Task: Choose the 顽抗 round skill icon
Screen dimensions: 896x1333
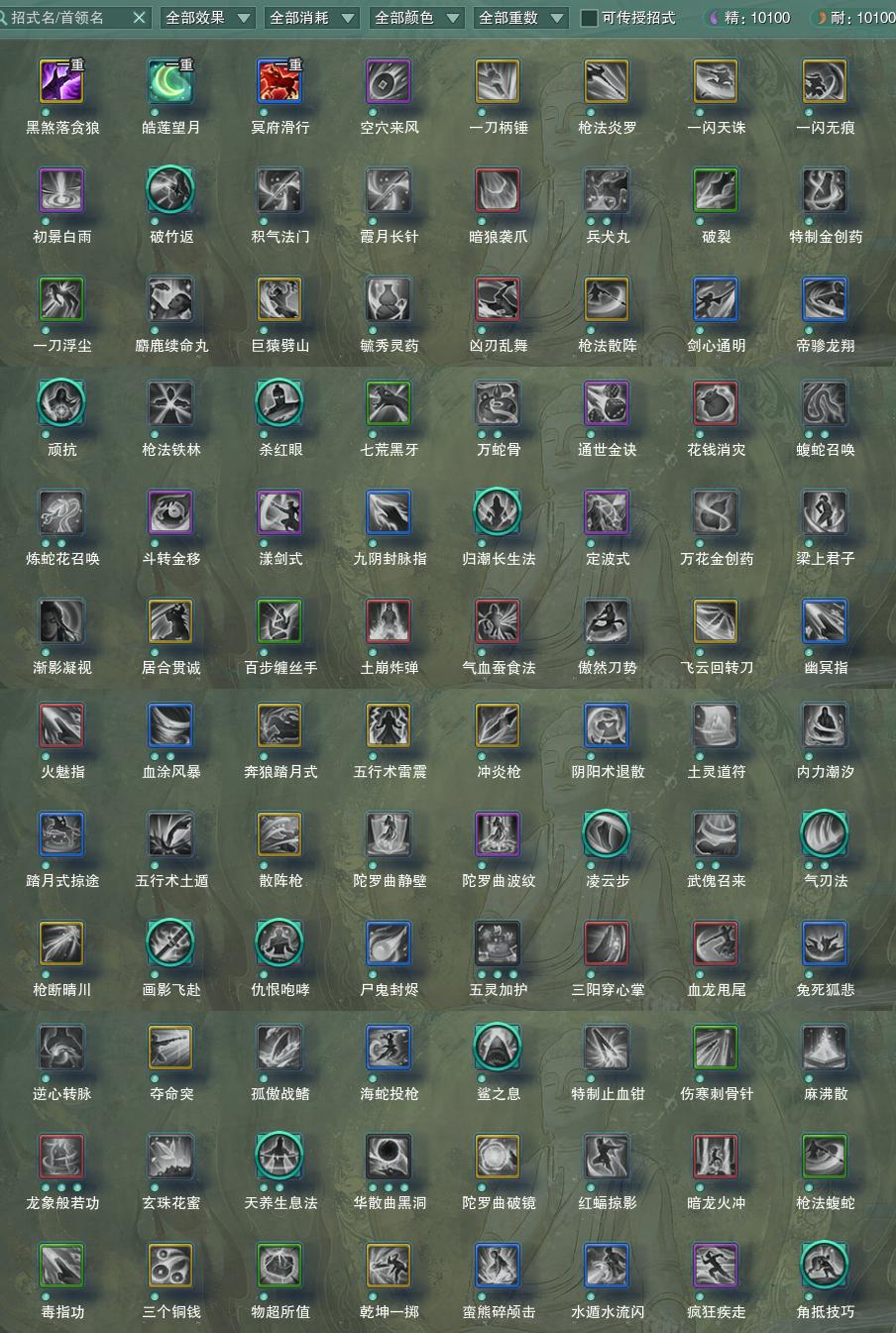Action: [x=61, y=403]
